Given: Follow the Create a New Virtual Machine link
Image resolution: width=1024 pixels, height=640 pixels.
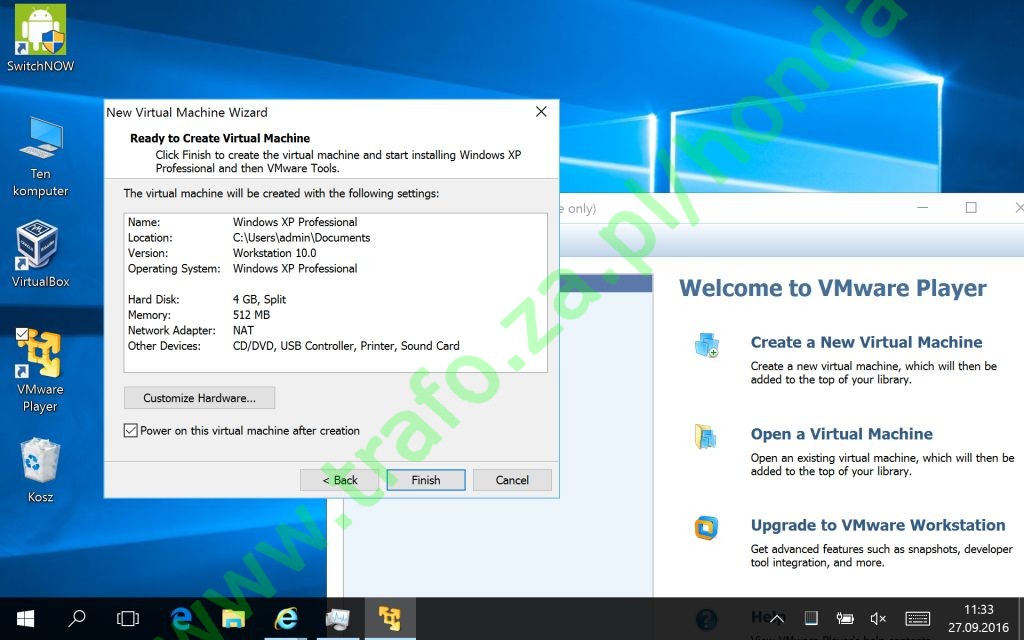Looking at the screenshot, I should pyautogui.click(x=866, y=342).
